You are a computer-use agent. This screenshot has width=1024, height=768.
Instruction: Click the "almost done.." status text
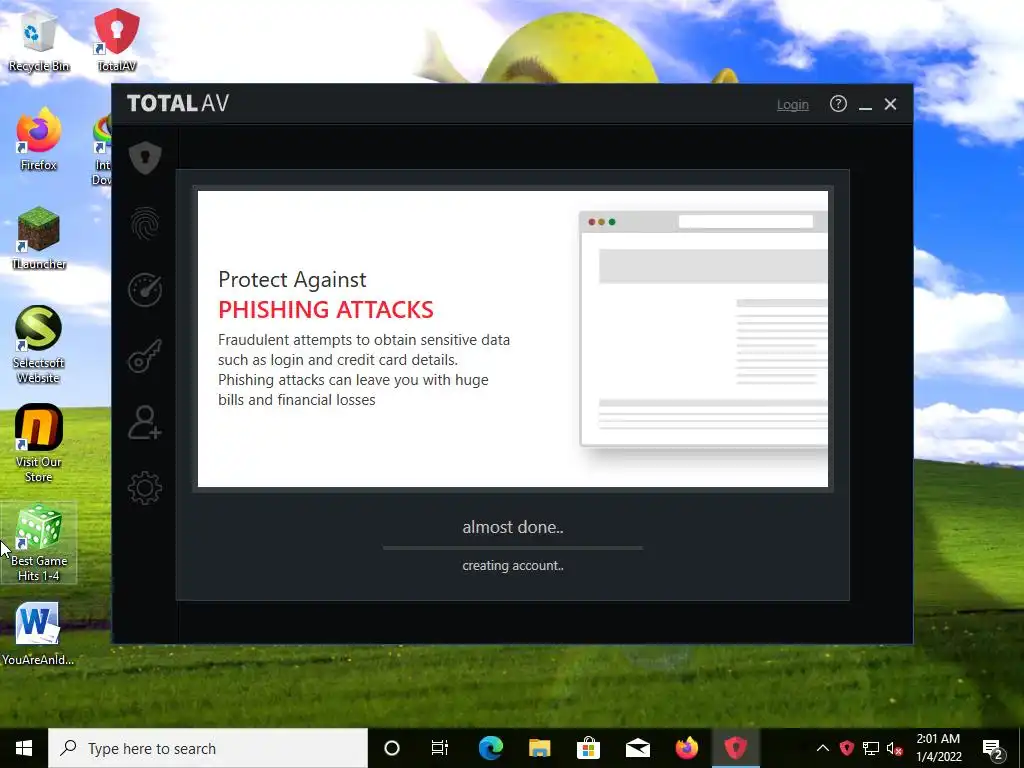point(513,527)
